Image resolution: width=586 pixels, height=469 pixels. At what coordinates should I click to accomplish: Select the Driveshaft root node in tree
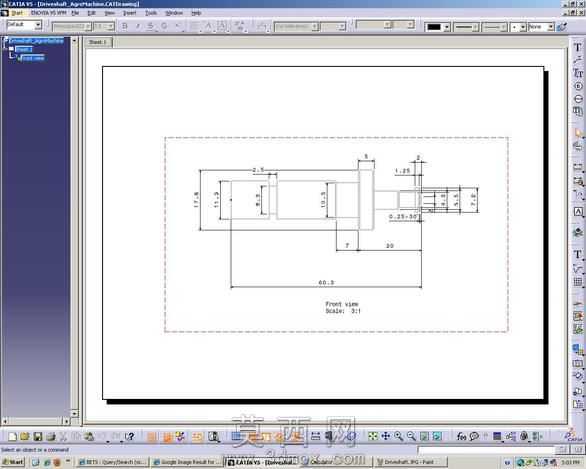(x=36, y=41)
